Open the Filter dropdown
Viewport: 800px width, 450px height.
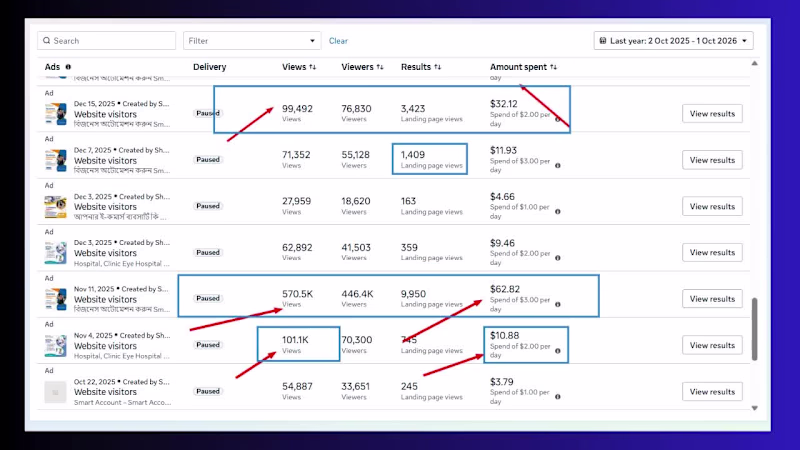point(252,41)
